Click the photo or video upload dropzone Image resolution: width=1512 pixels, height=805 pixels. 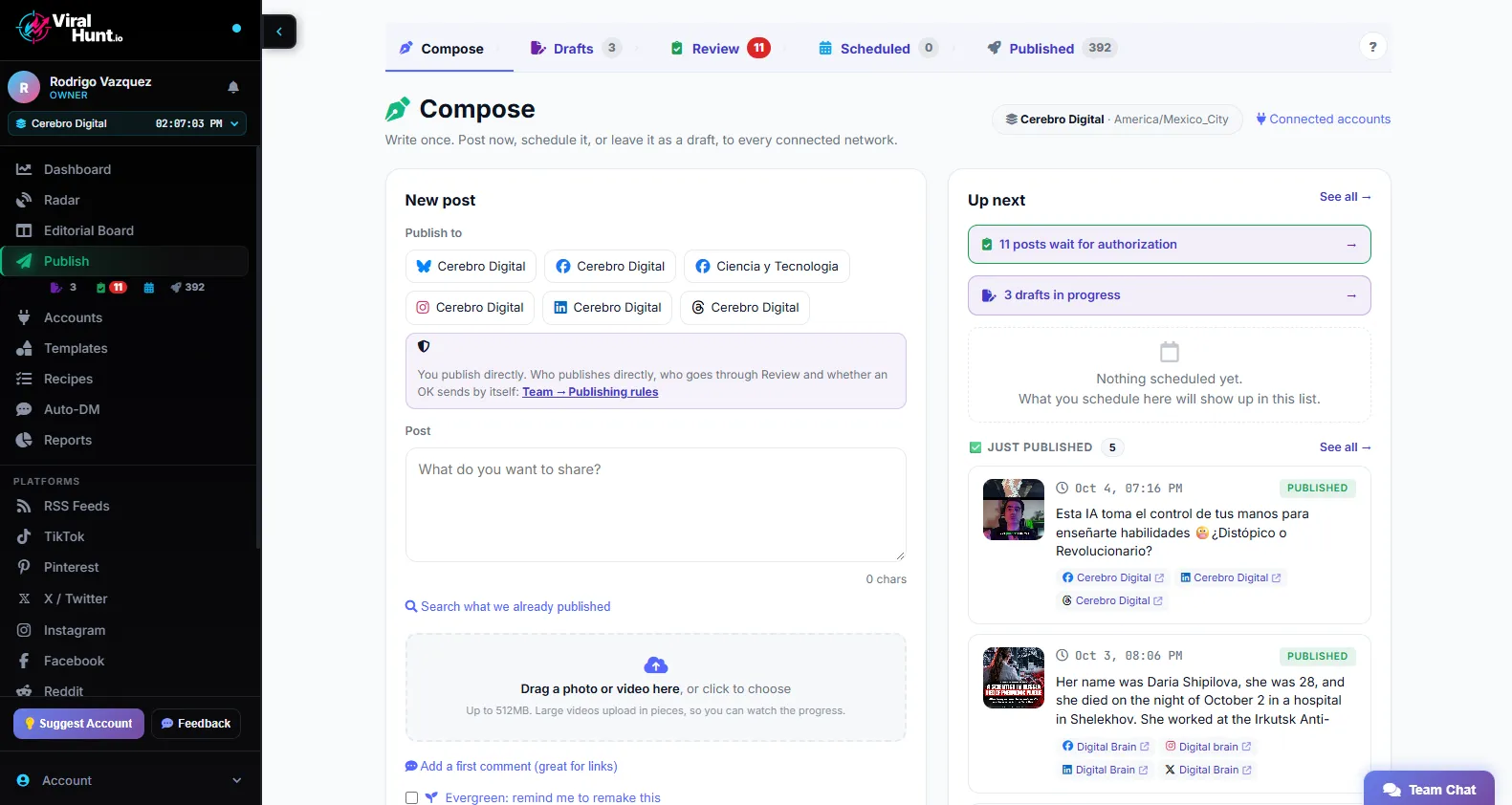point(655,686)
